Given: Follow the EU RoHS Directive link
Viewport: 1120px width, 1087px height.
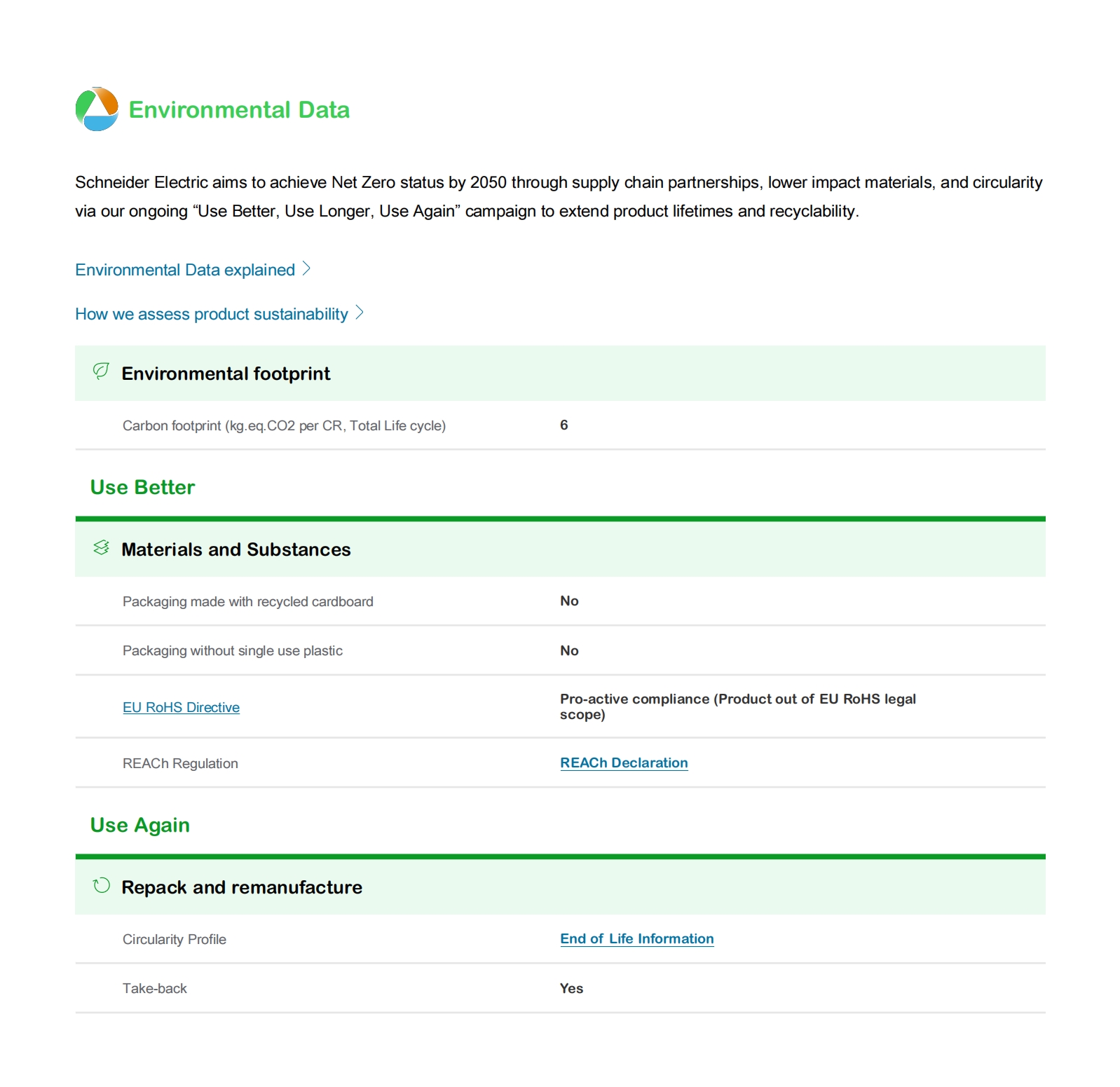Looking at the screenshot, I should [x=181, y=707].
